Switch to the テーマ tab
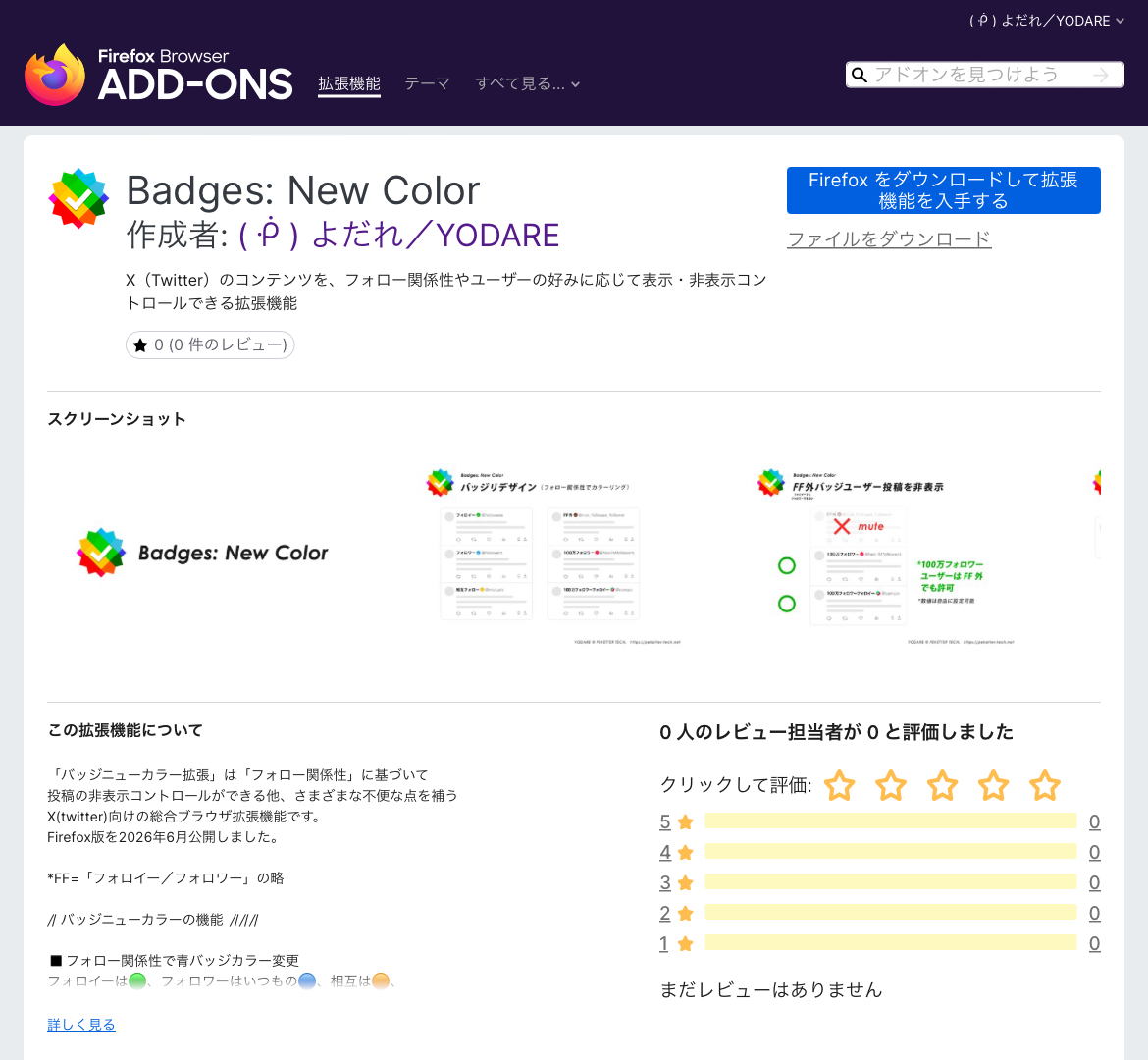 [x=428, y=83]
